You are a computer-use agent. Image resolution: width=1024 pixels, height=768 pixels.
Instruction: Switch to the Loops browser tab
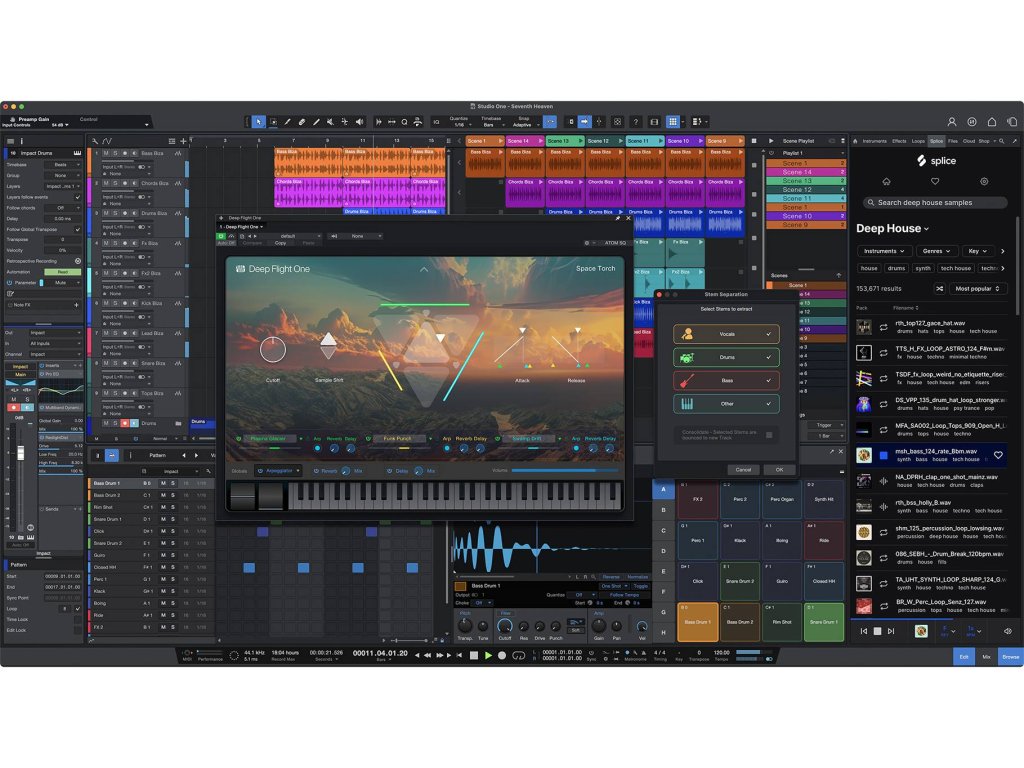click(x=918, y=141)
